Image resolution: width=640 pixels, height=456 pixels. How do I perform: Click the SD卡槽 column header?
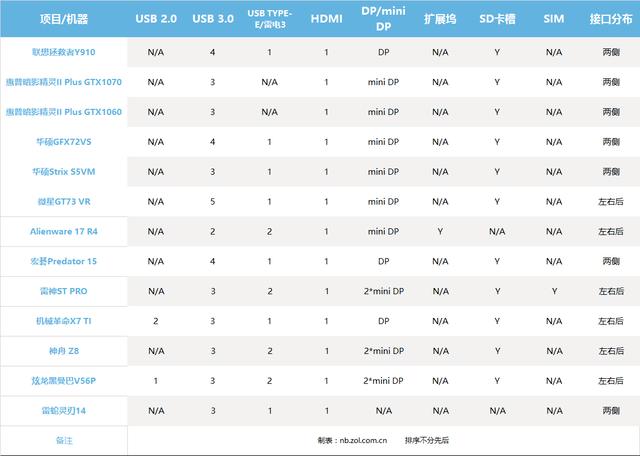[x=497, y=19]
